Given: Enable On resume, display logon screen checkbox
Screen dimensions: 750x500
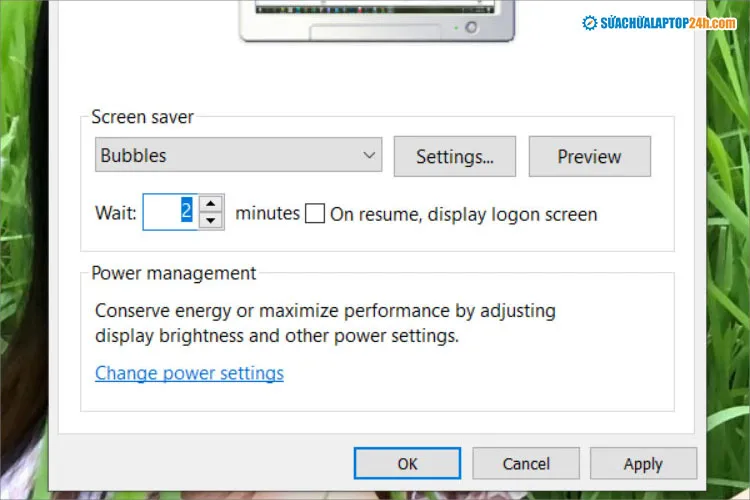Looking at the screenshot, I should point(315,214).
